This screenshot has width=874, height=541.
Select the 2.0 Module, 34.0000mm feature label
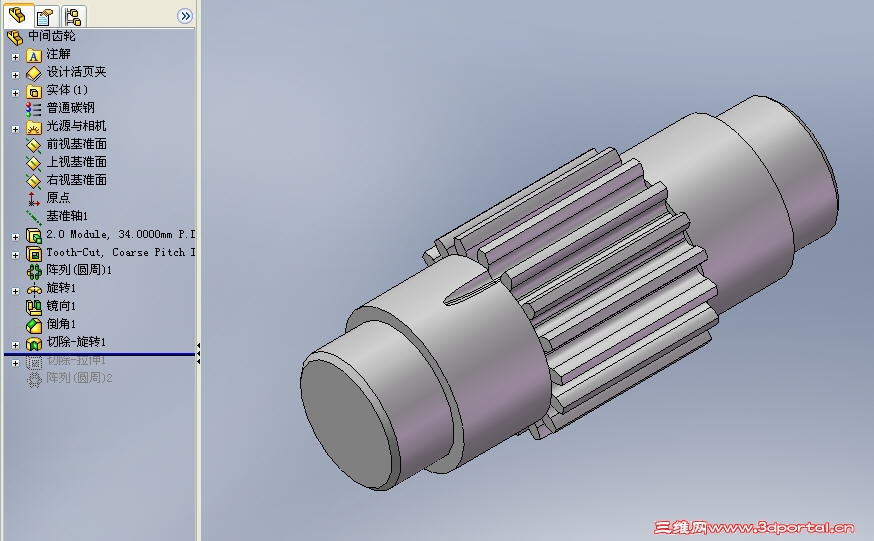coord(121,235)
